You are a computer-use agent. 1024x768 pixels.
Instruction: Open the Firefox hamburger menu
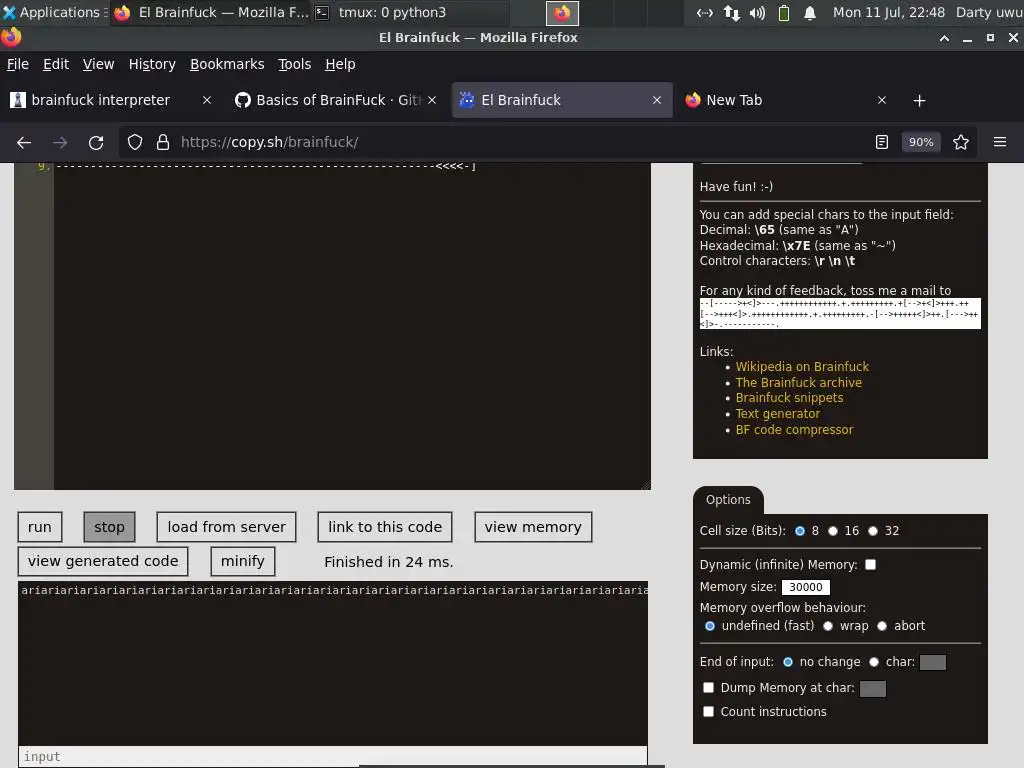tap(1000, 142)
